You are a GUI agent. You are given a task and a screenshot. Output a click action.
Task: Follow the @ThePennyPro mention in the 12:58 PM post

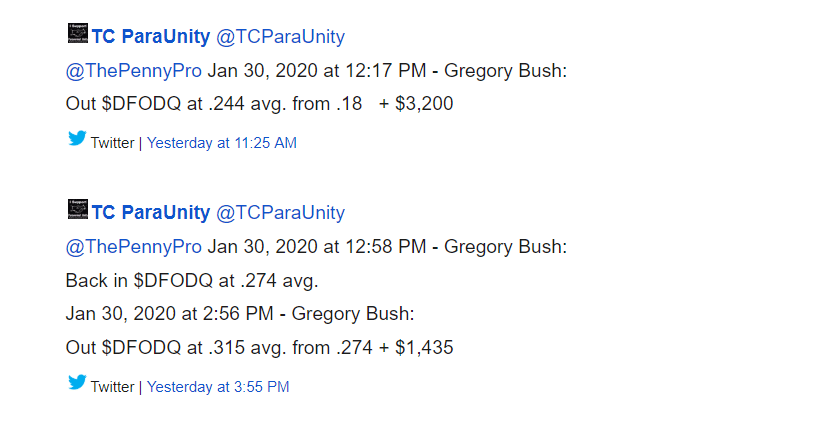pos(134,247)
